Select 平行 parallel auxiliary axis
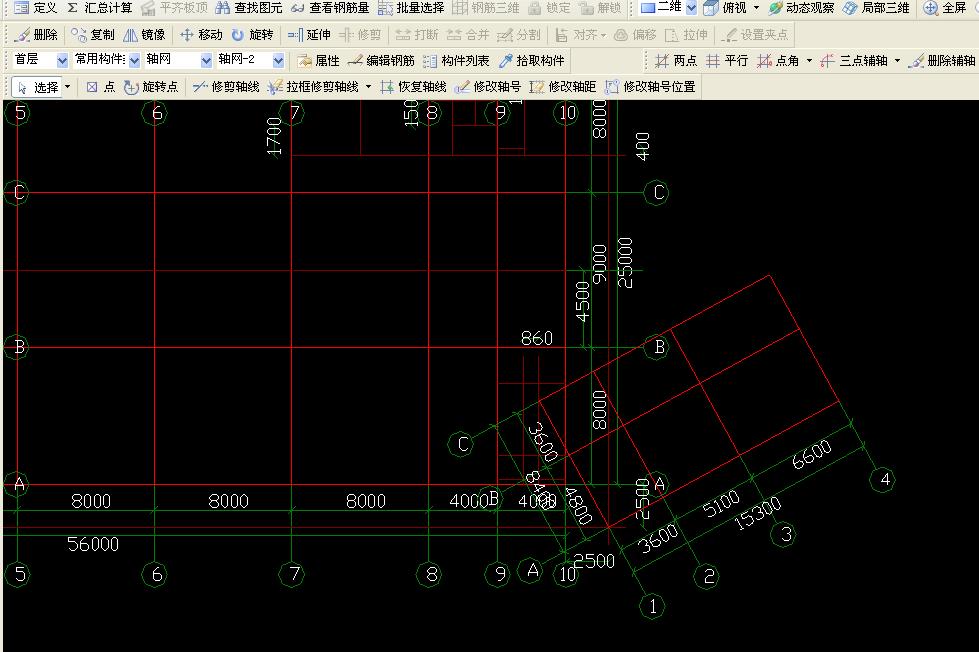Screen dimensions: 979x652 [x=727, y=61]
